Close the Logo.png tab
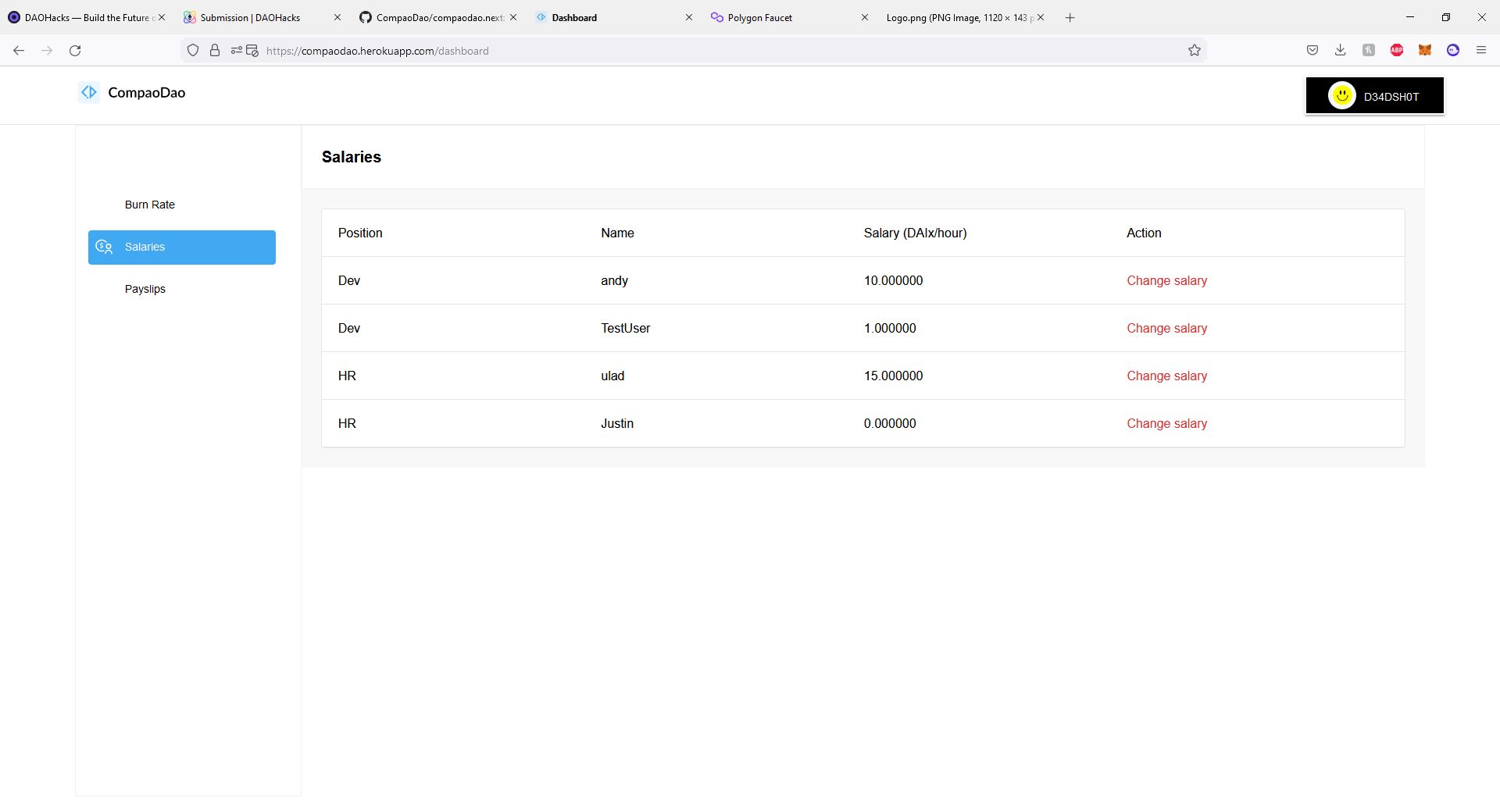The image size is (1500, 812). coord(1041,17)
